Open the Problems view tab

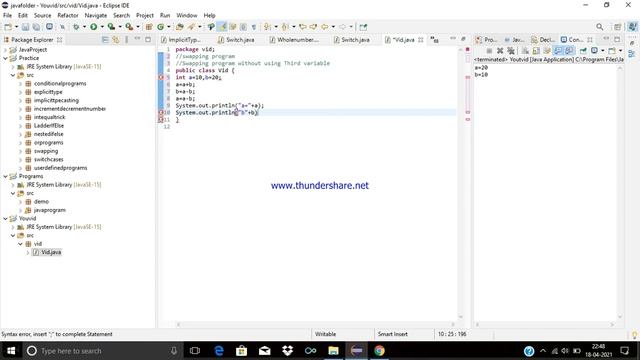coord(486,40)
